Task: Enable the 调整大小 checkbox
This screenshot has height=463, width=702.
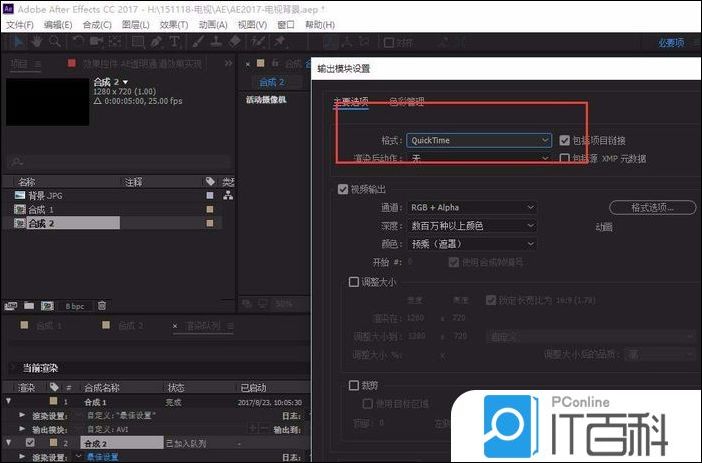Action: [353, 282]
